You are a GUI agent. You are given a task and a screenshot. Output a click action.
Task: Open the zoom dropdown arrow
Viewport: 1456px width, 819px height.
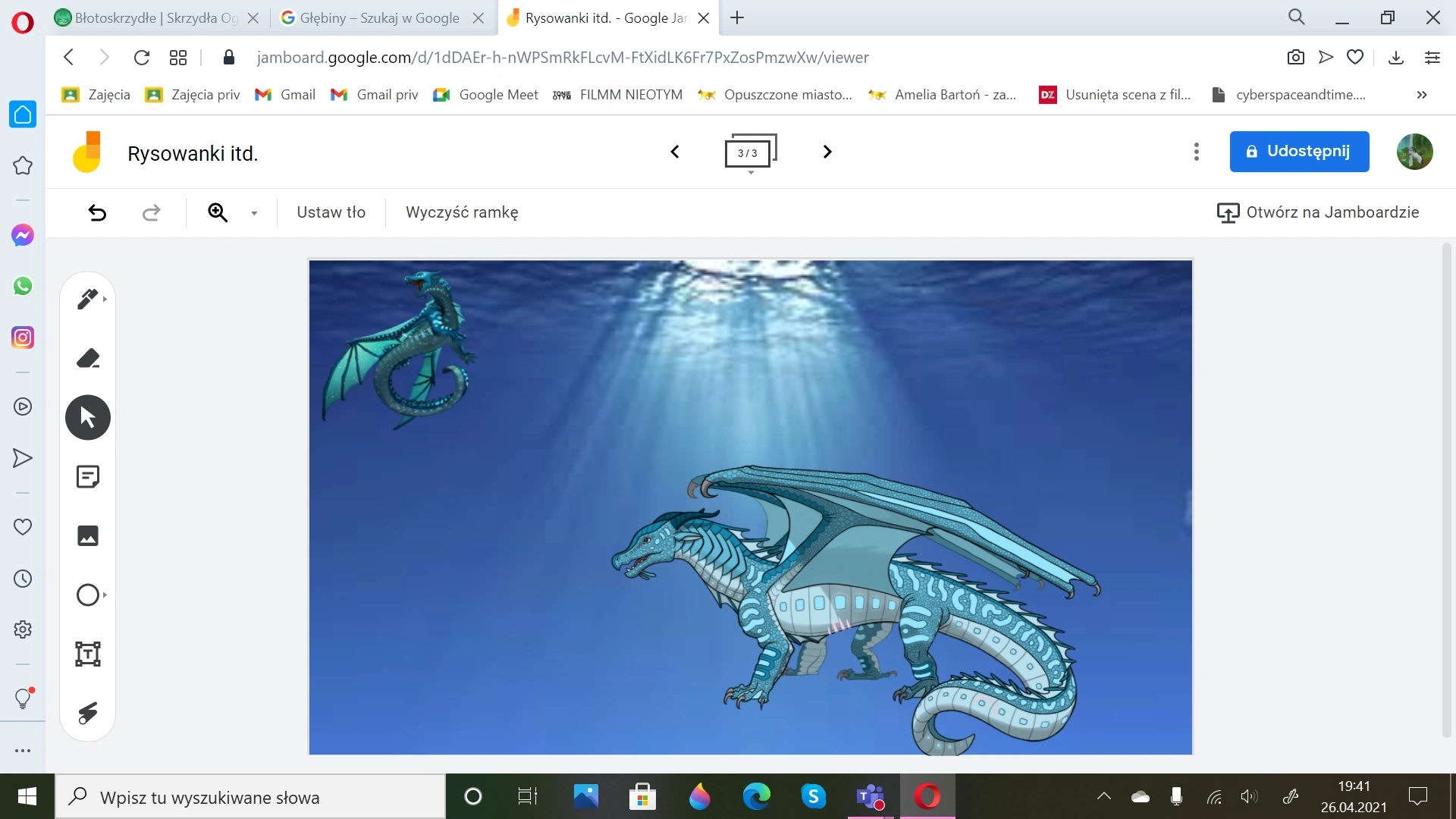(x=254, y=213)
